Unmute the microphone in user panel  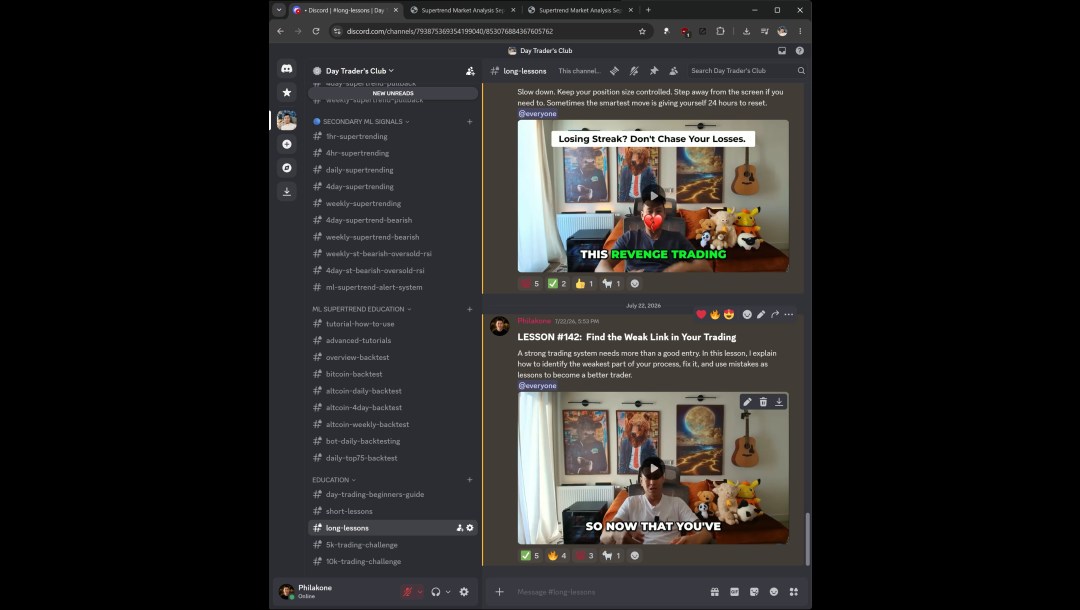(408, 591)
